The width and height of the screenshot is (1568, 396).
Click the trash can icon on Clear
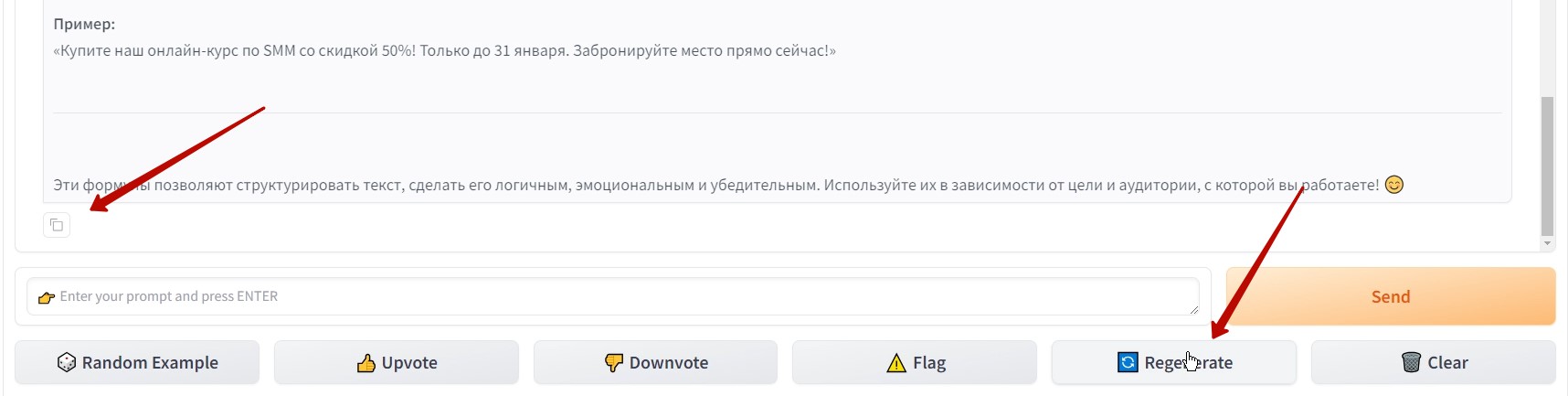tap(1412, 363)
